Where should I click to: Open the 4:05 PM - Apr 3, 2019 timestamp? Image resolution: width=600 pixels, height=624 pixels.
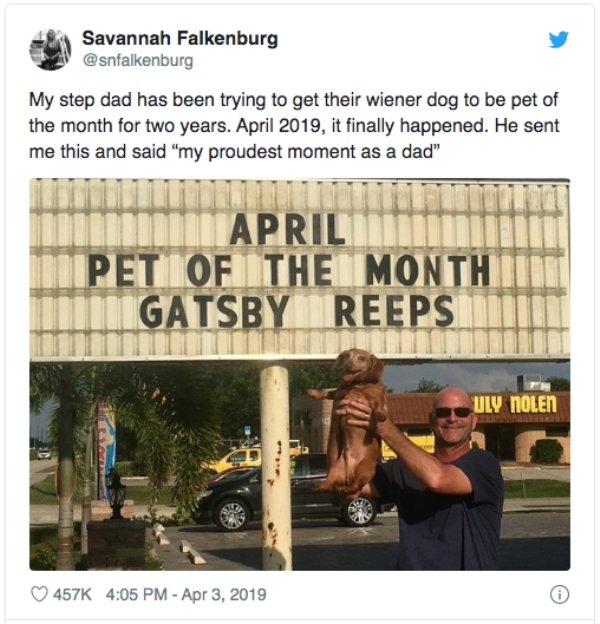coord(186,595)
